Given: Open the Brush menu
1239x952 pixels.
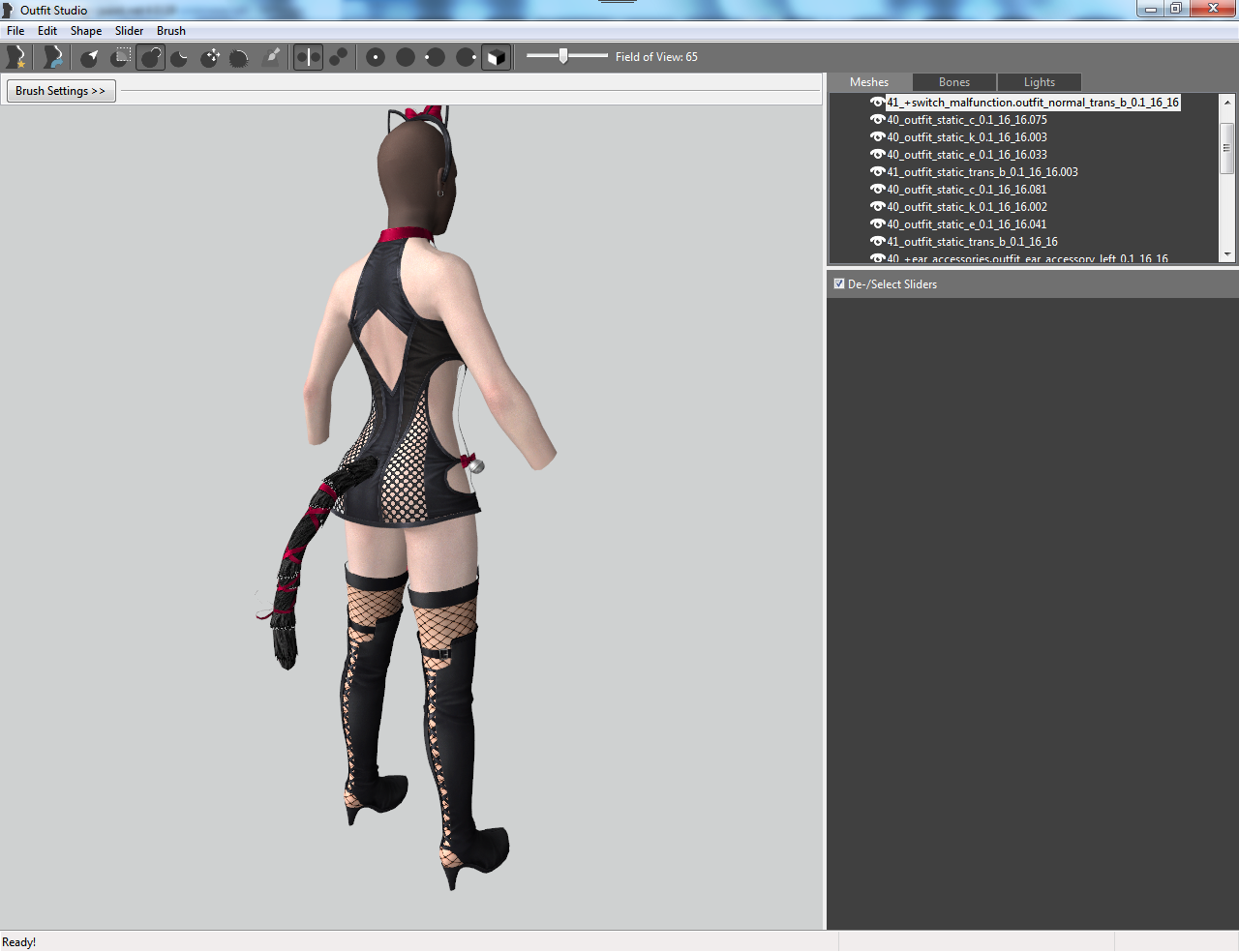Looking at the screenshot, I should point(171,31).
